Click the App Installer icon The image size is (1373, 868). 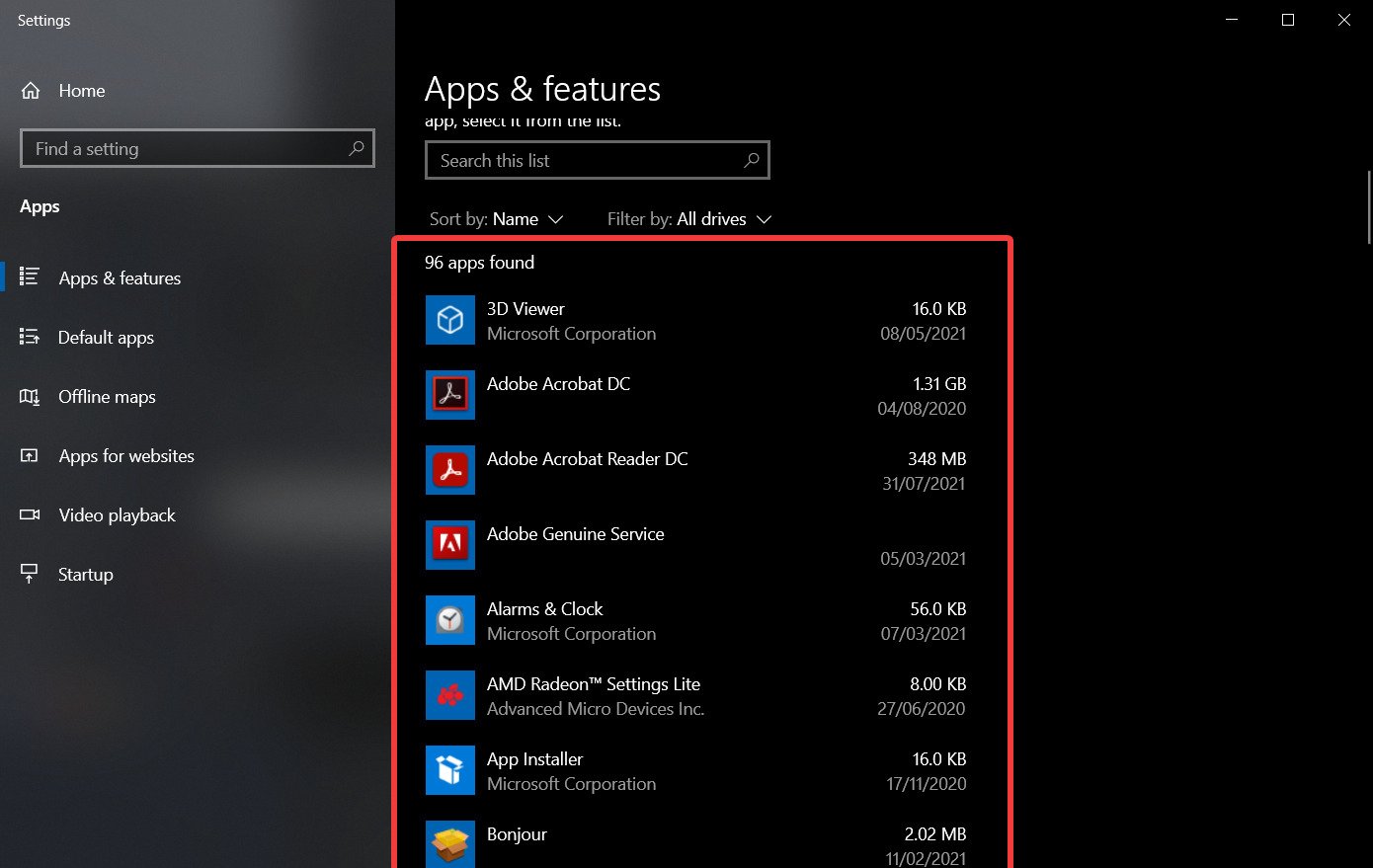click(450, 770)
